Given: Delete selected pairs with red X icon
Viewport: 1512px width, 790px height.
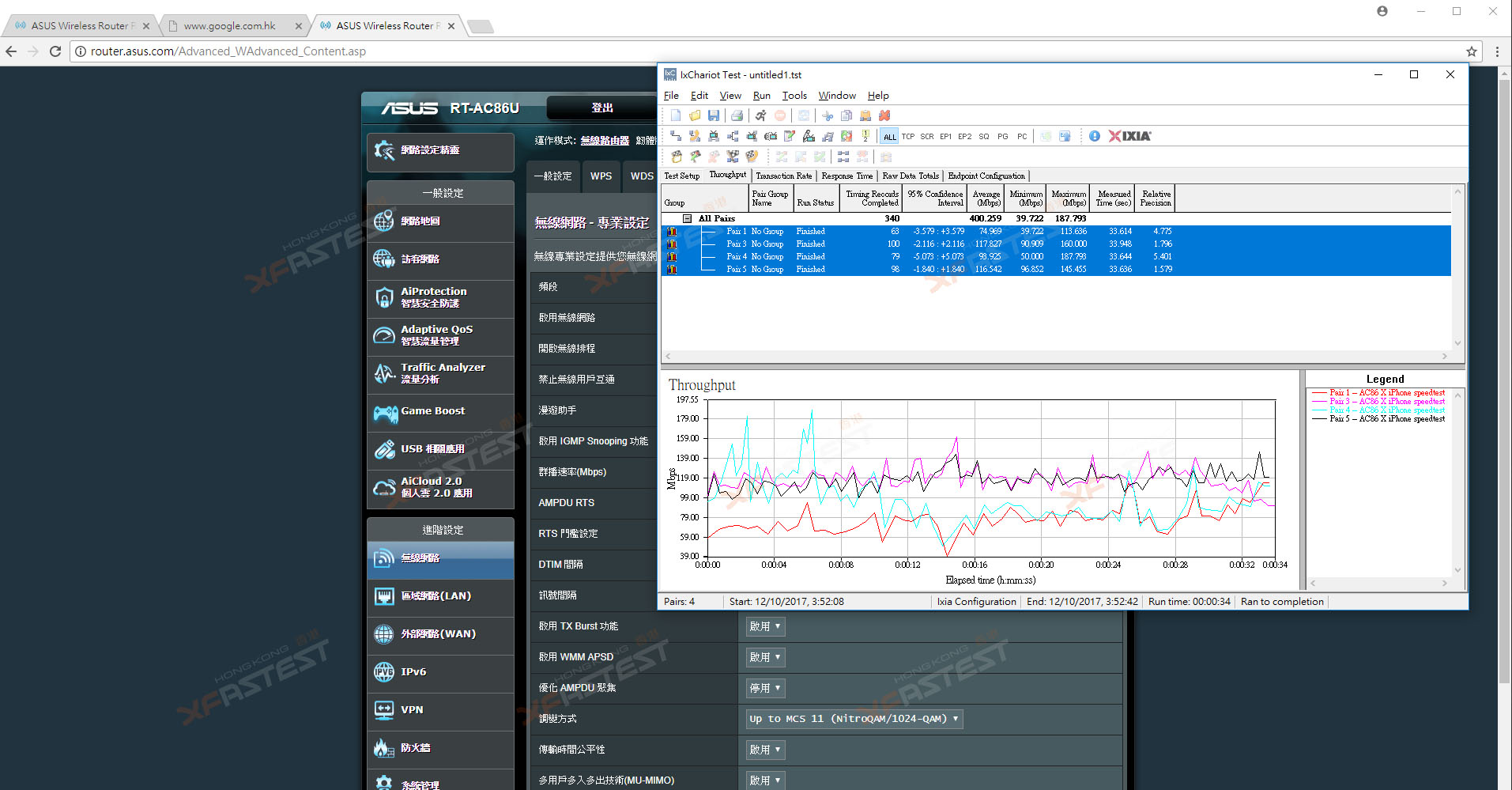Looking at the screenshot, I should 884,115.
